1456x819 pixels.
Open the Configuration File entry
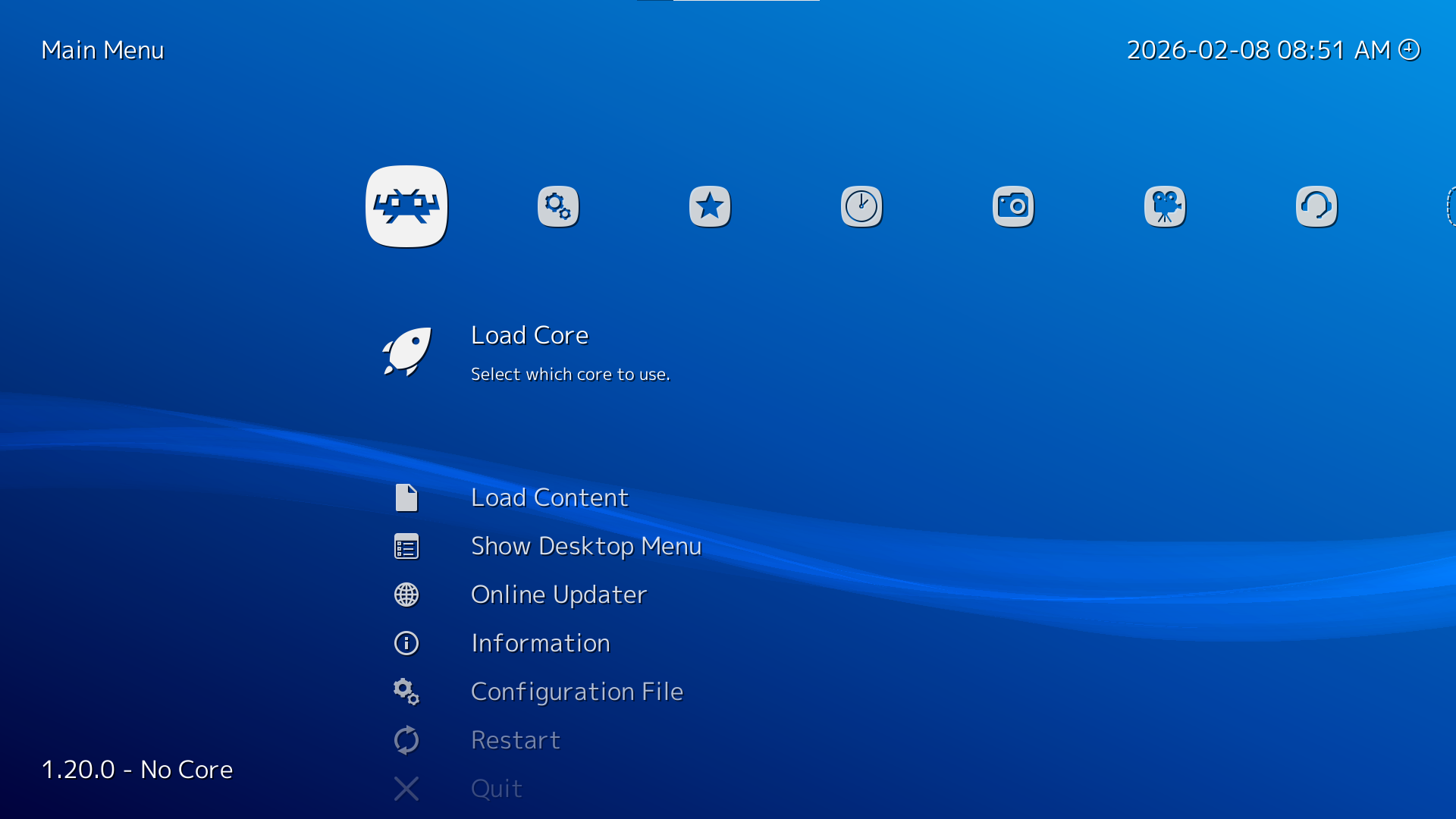click(576, 692)
